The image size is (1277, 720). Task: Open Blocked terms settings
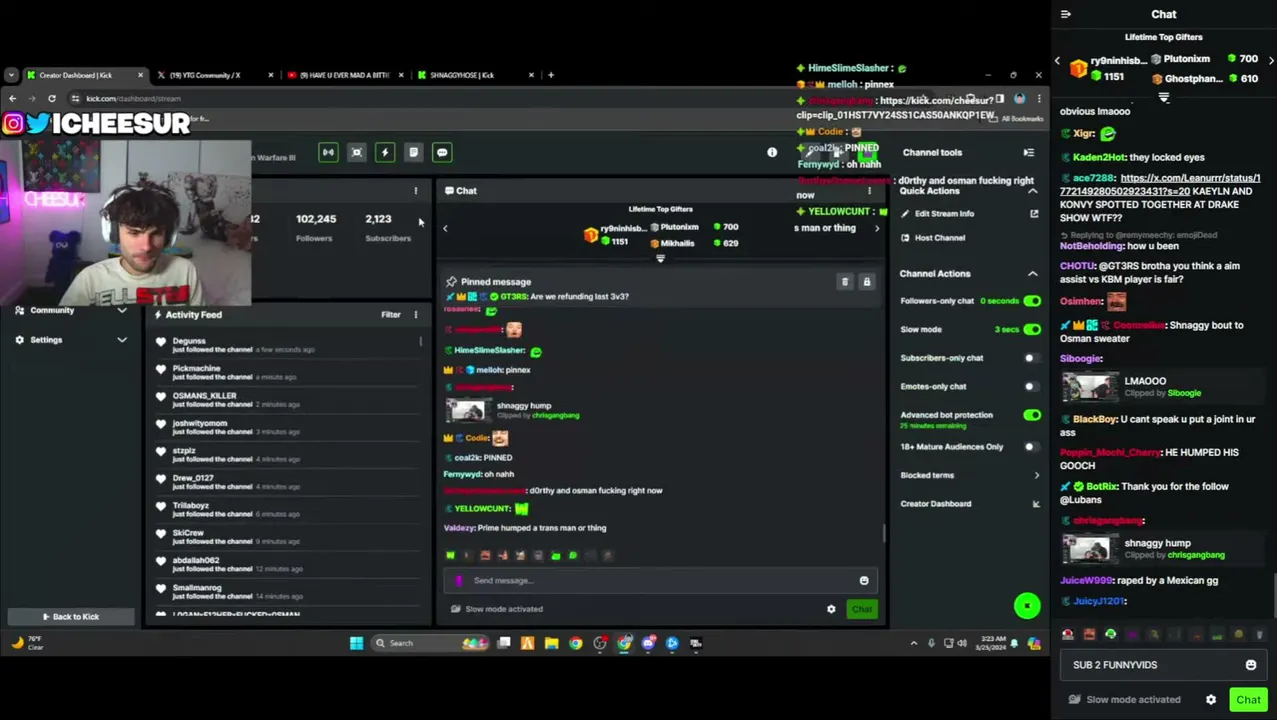pos(968,475)
